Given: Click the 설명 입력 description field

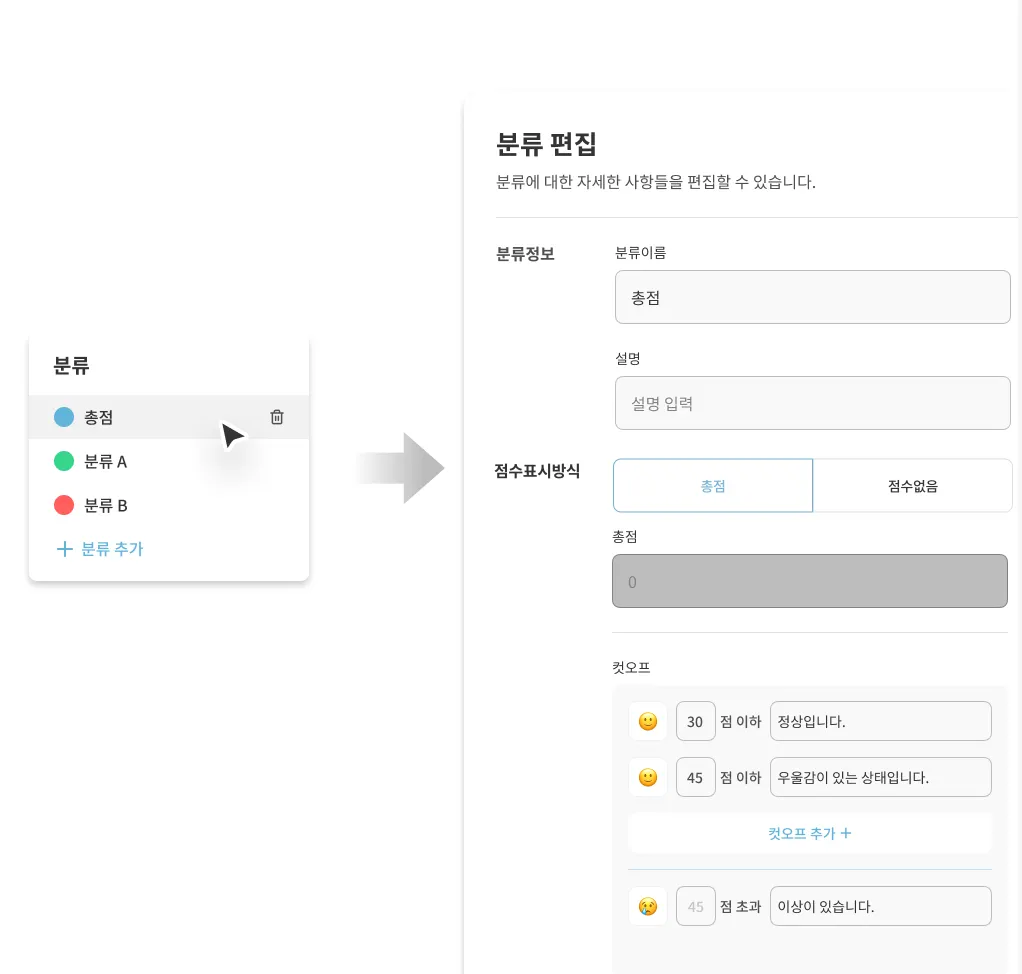Looking at the screenshot, I should [812, 403].
